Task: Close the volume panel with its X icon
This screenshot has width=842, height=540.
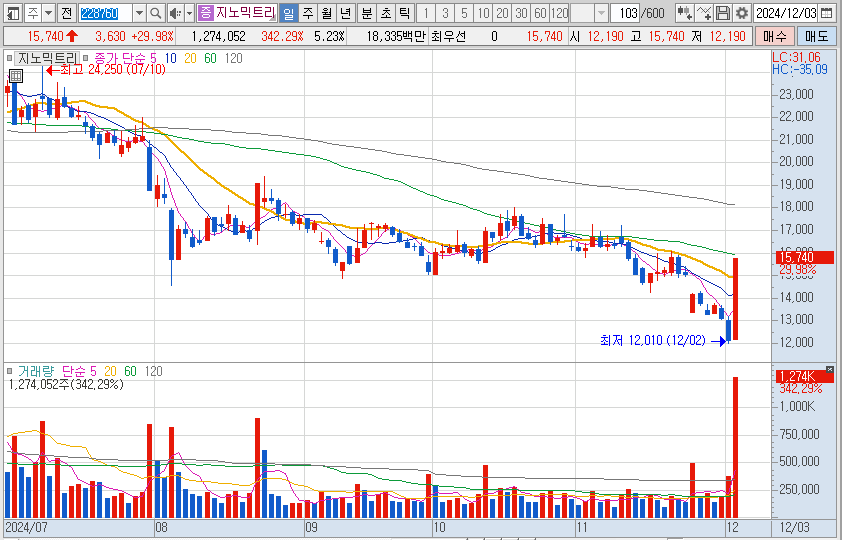Action: [830, 369]
